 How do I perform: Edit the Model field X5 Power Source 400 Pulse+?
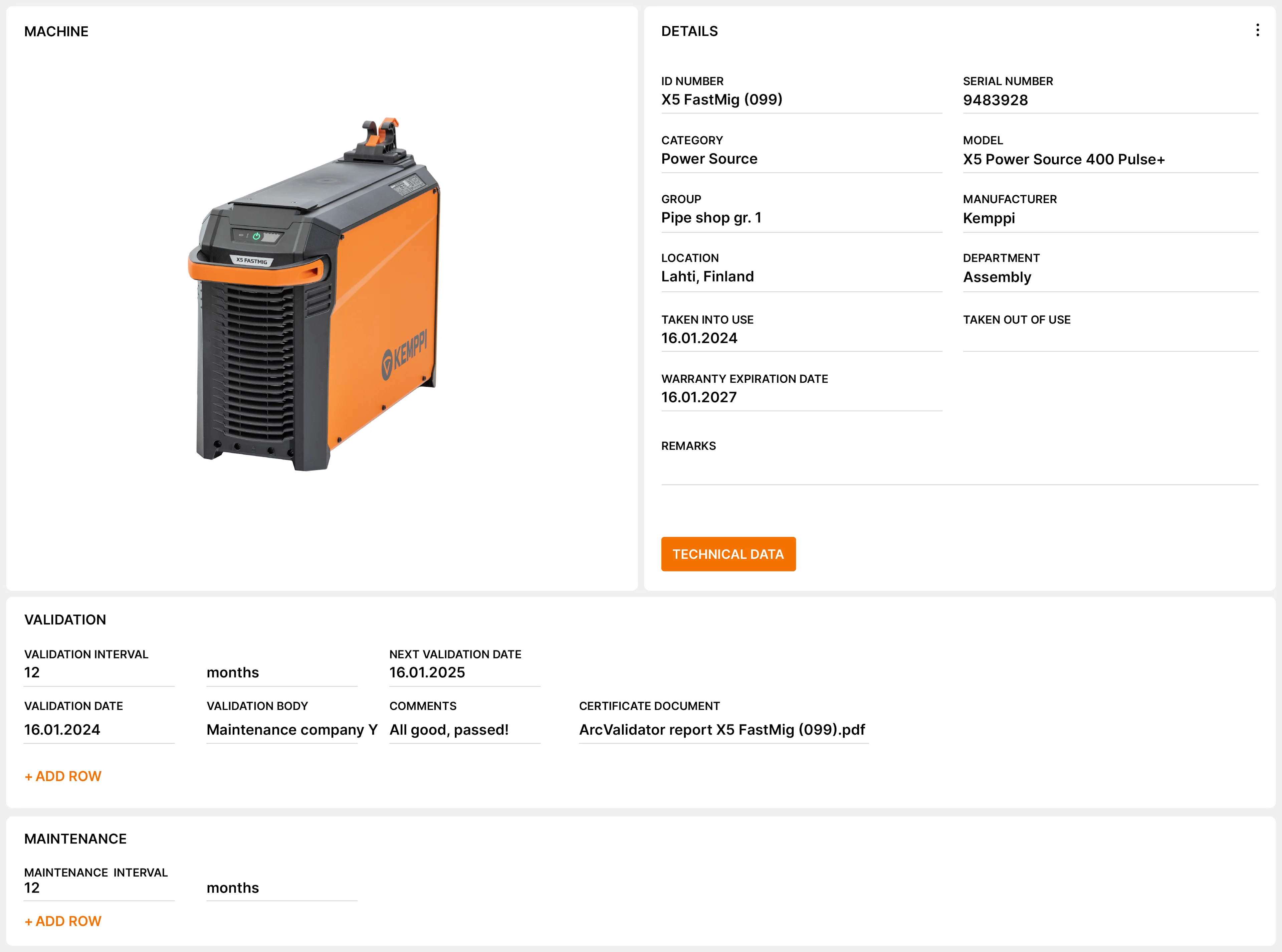point(1110,160)
